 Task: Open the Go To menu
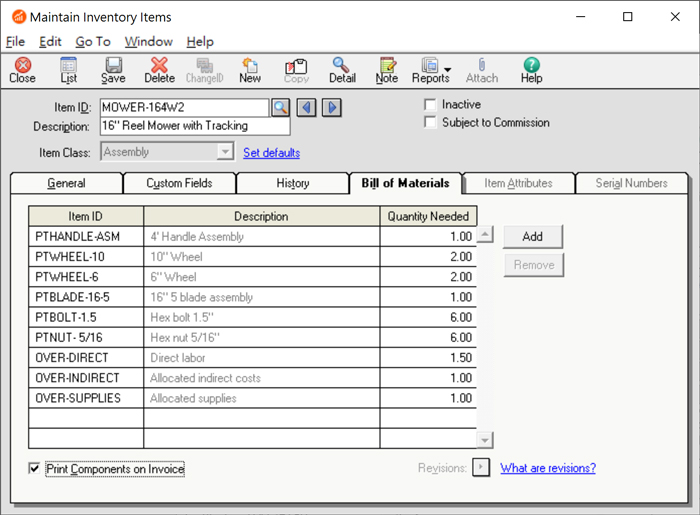tap(93, 42)
